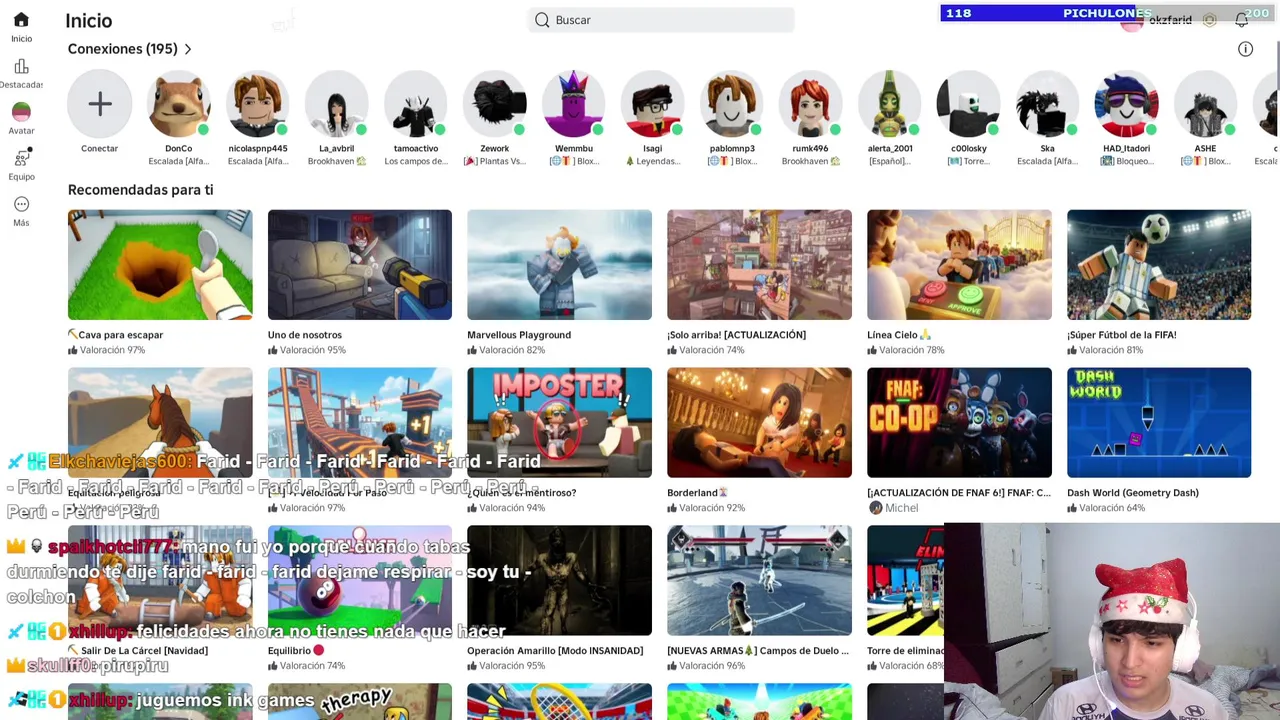Open the Más three-dots sidebar icon
The width and height of the screenshot is (1280, 720).
tap(21, 204)
